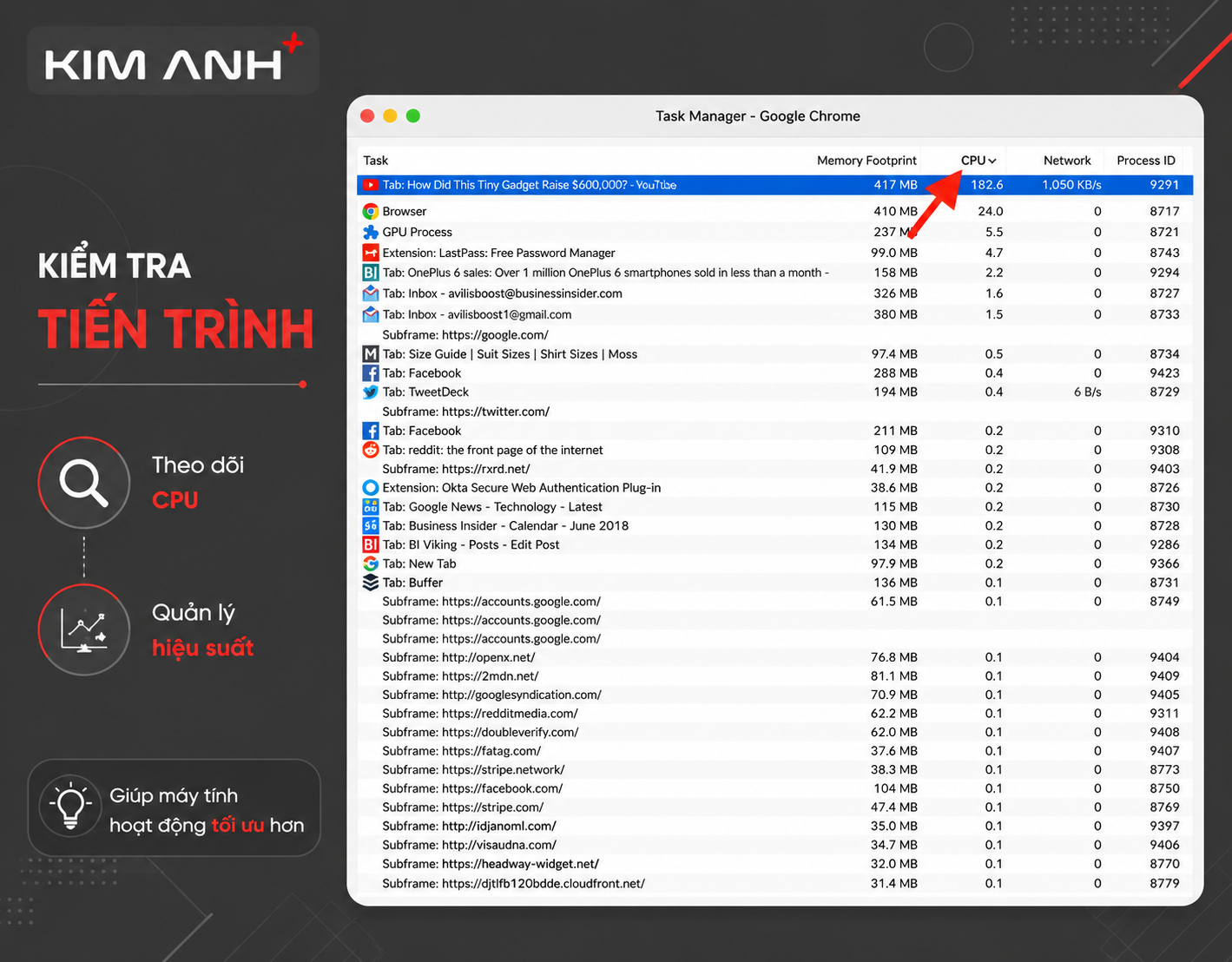Click the Facebook icon for process 9310
1232x962 pixels.
(x=371, y=431)
